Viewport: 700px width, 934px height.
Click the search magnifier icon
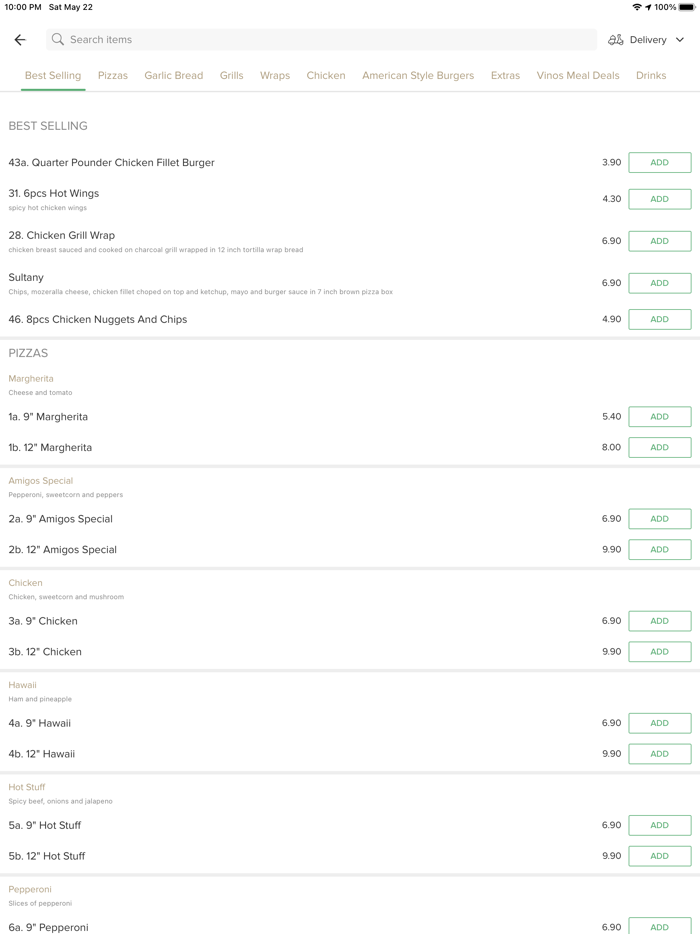58,40
